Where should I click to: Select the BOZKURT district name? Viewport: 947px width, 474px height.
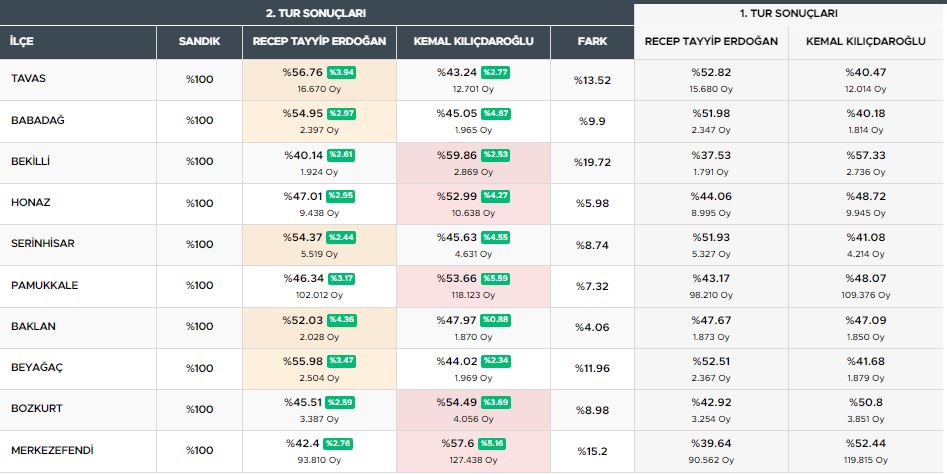[x=37, y=408]
